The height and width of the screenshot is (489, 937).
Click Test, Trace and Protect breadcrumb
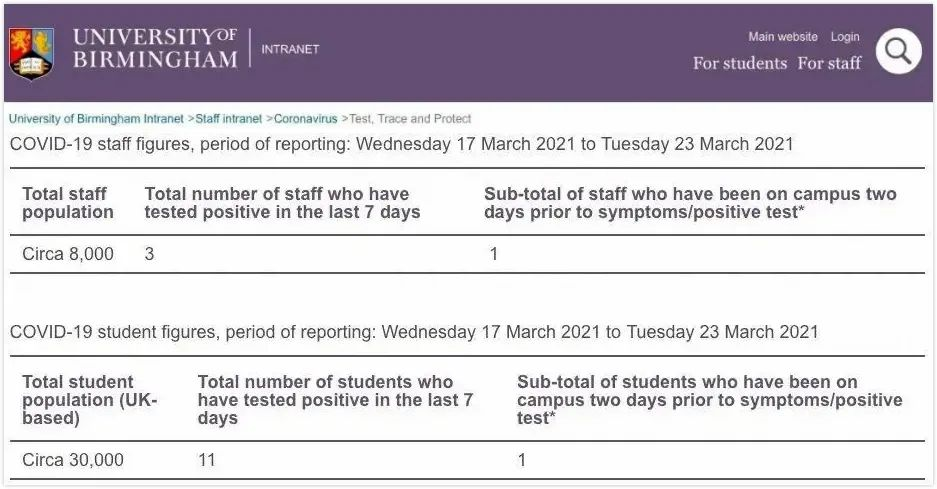(x=410, y=118)
